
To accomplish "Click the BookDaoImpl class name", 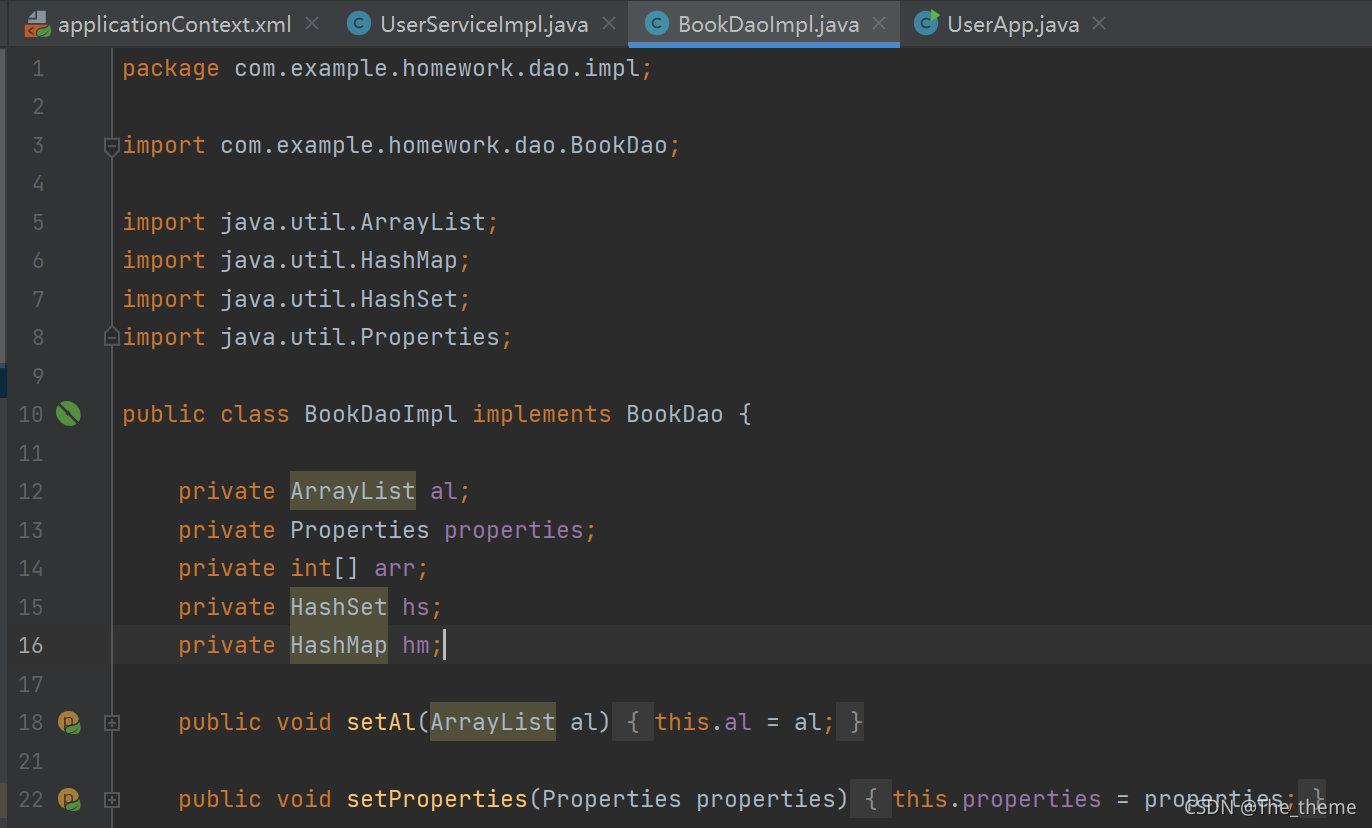I will (381, 414).
